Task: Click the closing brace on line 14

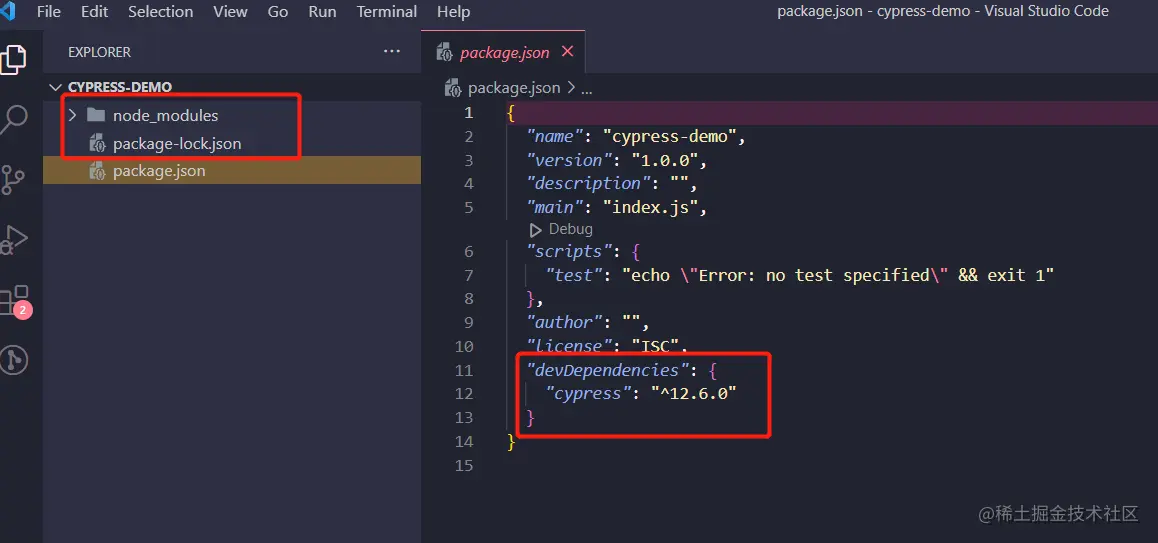Action: [511, 442]
